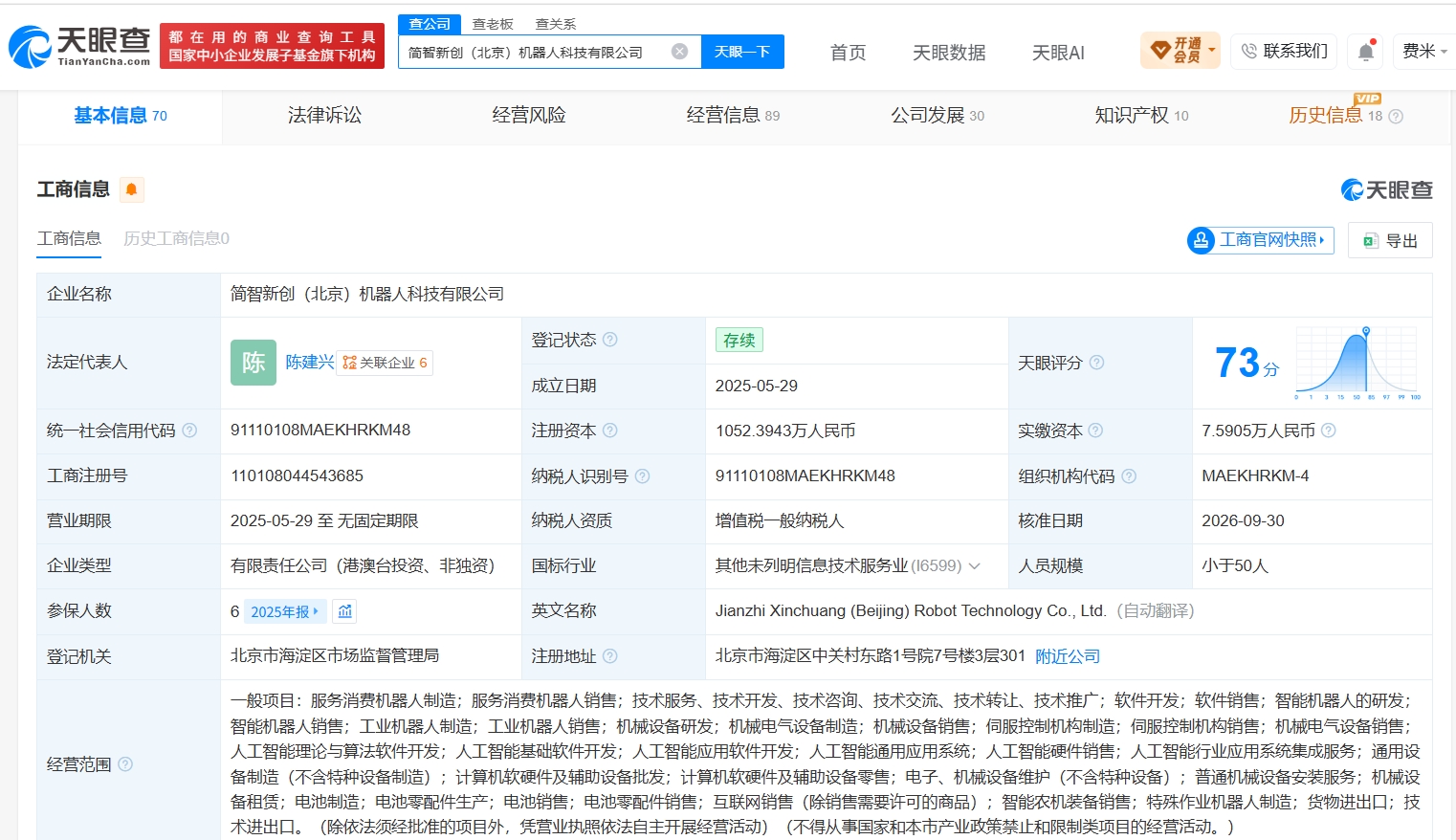Switch to the 法律诉讼 tab

point(324,116)
